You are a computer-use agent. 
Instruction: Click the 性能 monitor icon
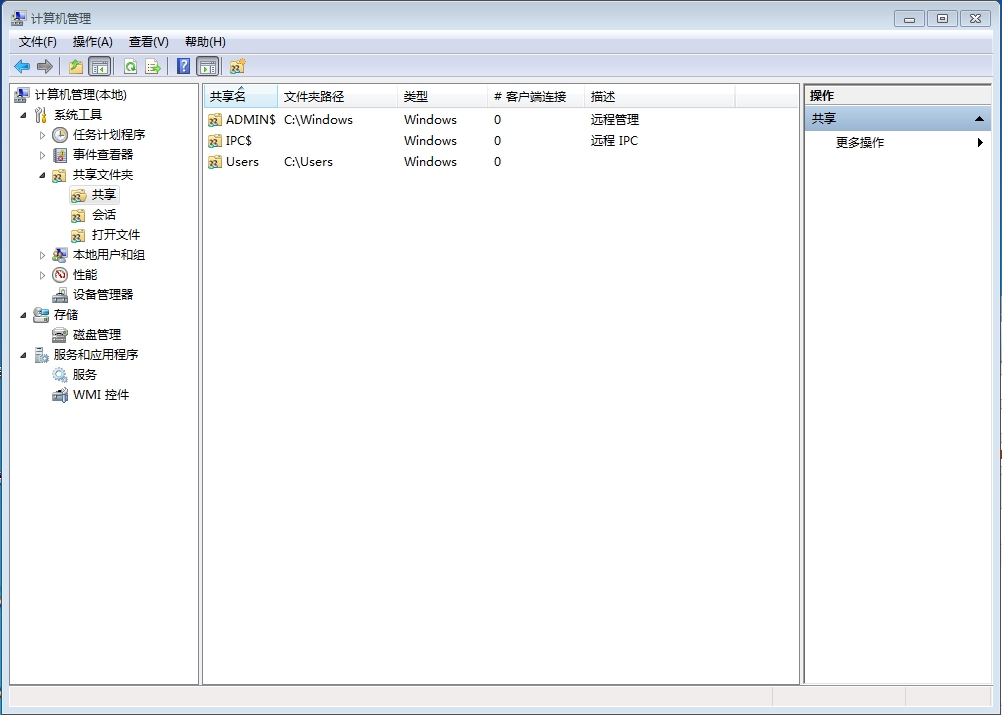coord(60,275)
